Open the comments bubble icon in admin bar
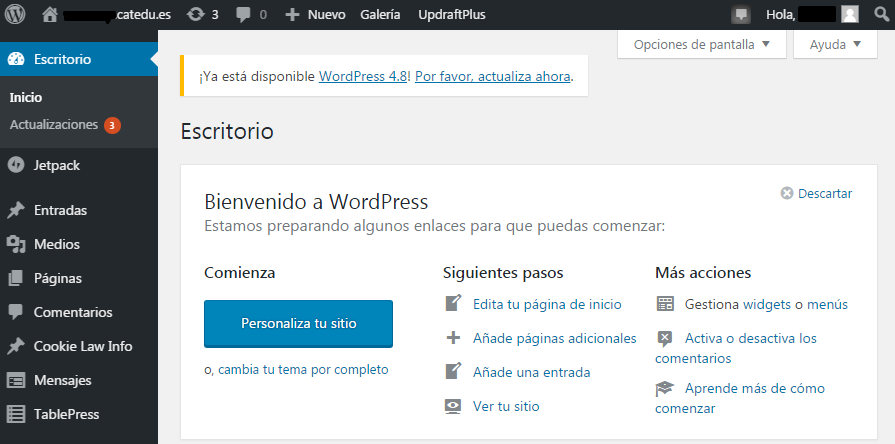 pyautogui.click(x=244, y=15)
